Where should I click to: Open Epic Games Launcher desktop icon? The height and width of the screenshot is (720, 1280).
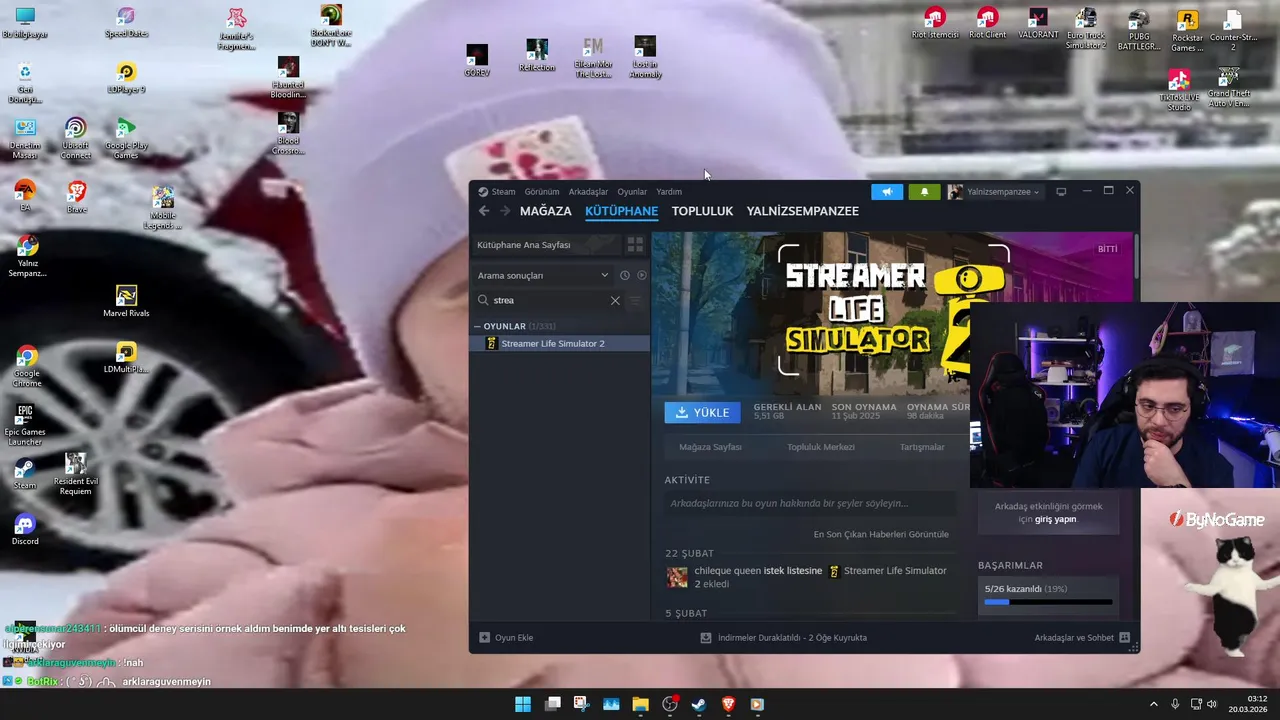(x=25, y=425)
